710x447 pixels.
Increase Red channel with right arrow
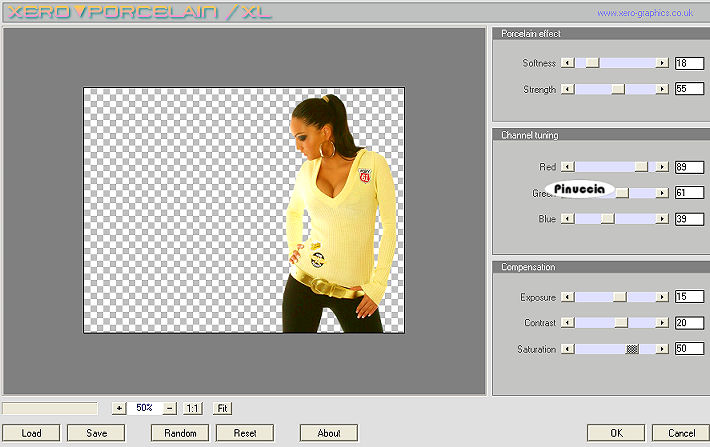click(x=662, y=167)
